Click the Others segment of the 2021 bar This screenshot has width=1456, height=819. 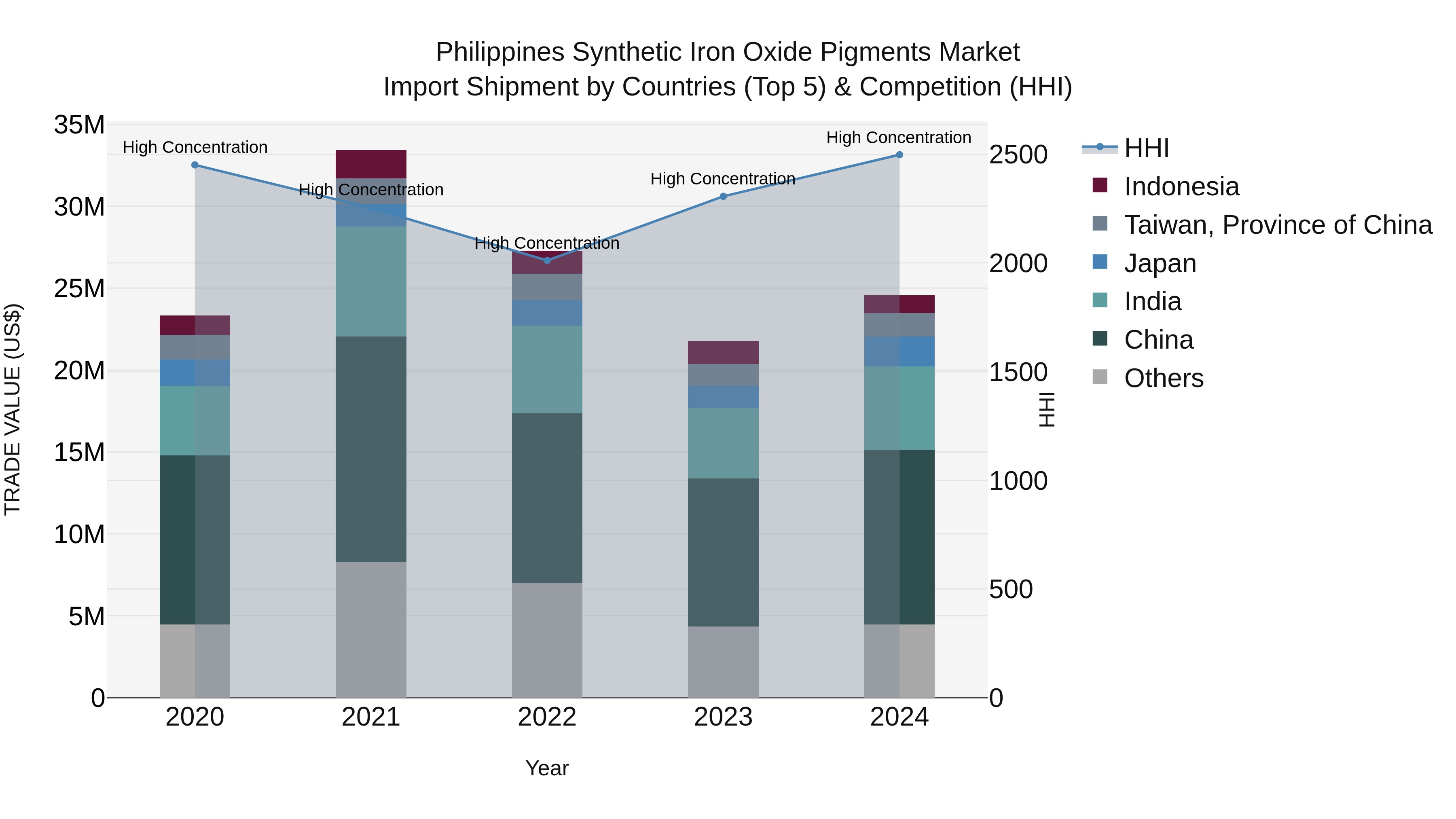371,630
